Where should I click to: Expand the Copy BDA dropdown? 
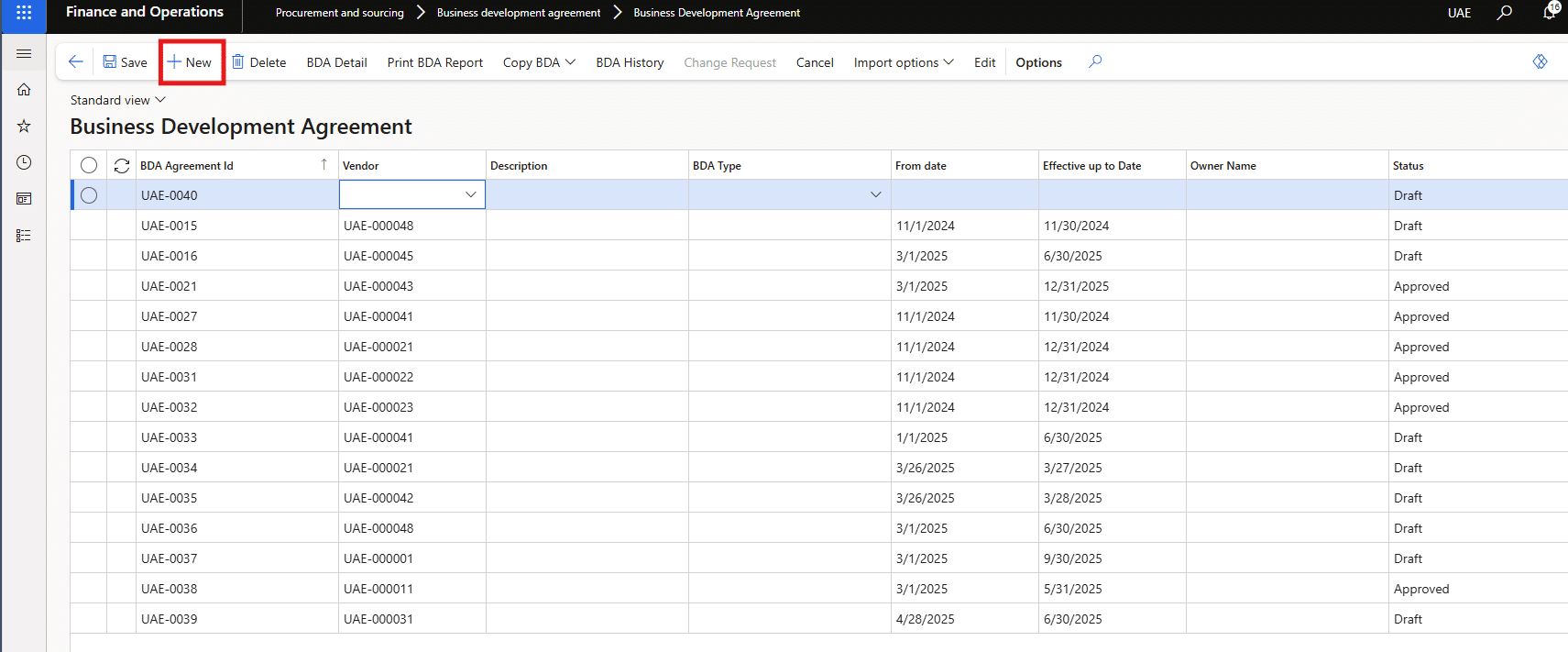point(539,62)
